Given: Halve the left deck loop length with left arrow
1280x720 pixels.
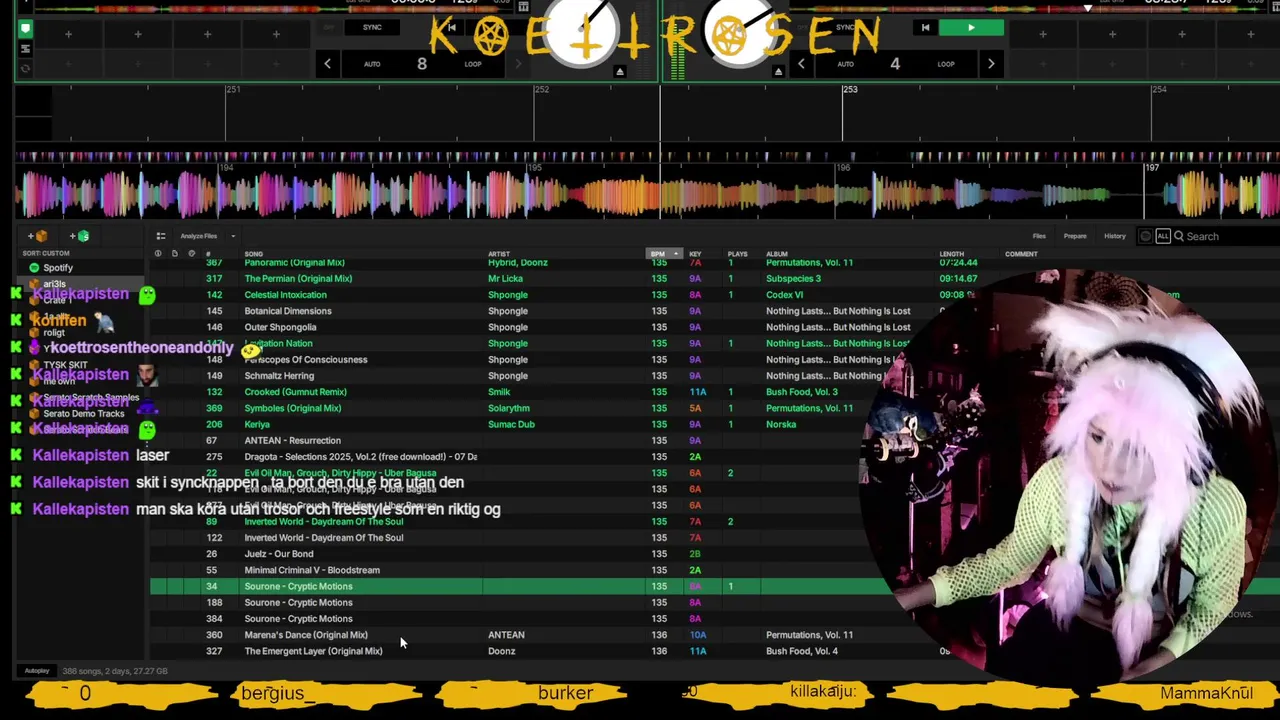Looking at the screenshot, I should point(327,64).
